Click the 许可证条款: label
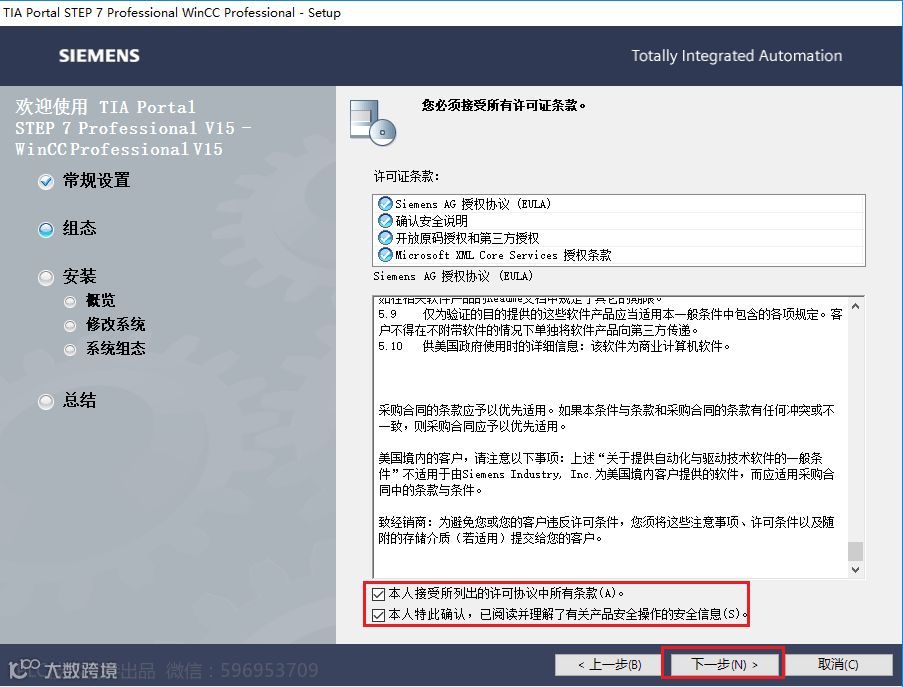The image size is (903, 687). coord(407,176)
